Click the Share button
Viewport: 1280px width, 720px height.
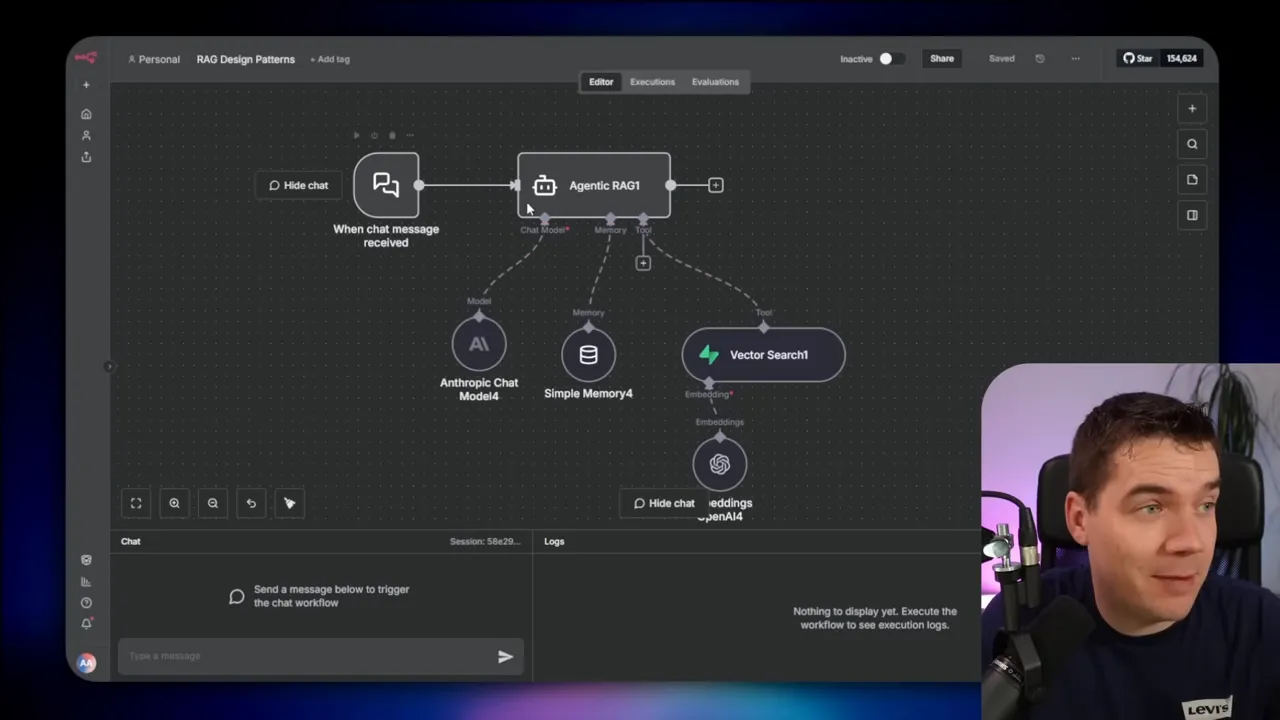[942, 58]
